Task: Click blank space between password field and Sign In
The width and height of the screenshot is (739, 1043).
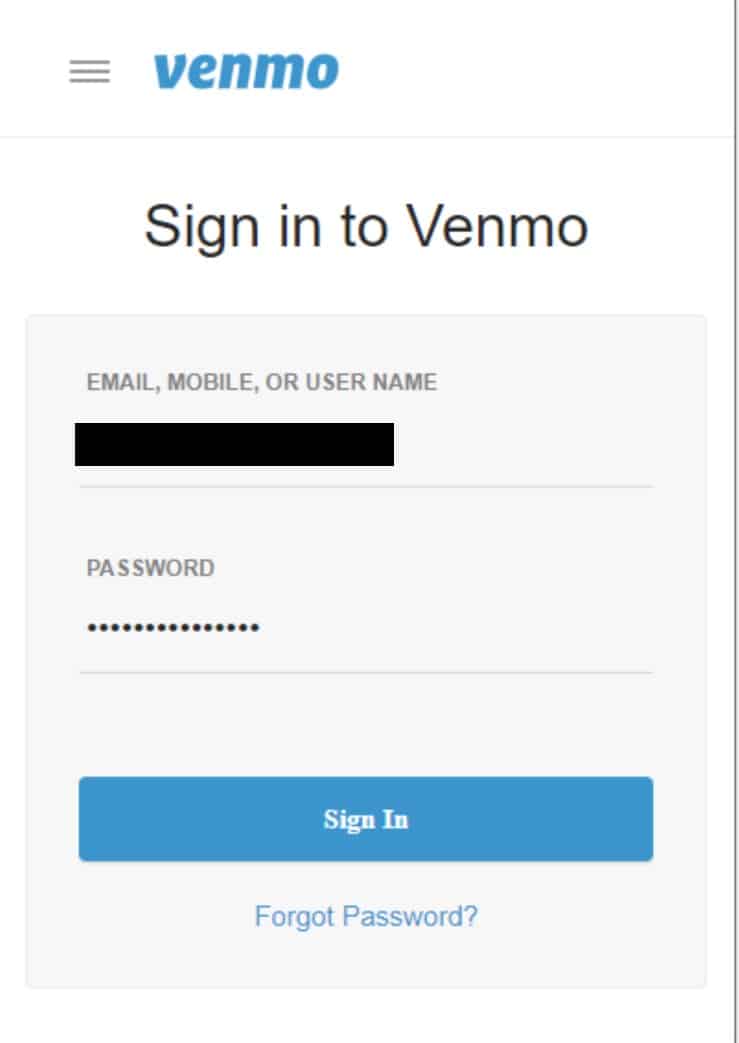Action: click(366, 725)
